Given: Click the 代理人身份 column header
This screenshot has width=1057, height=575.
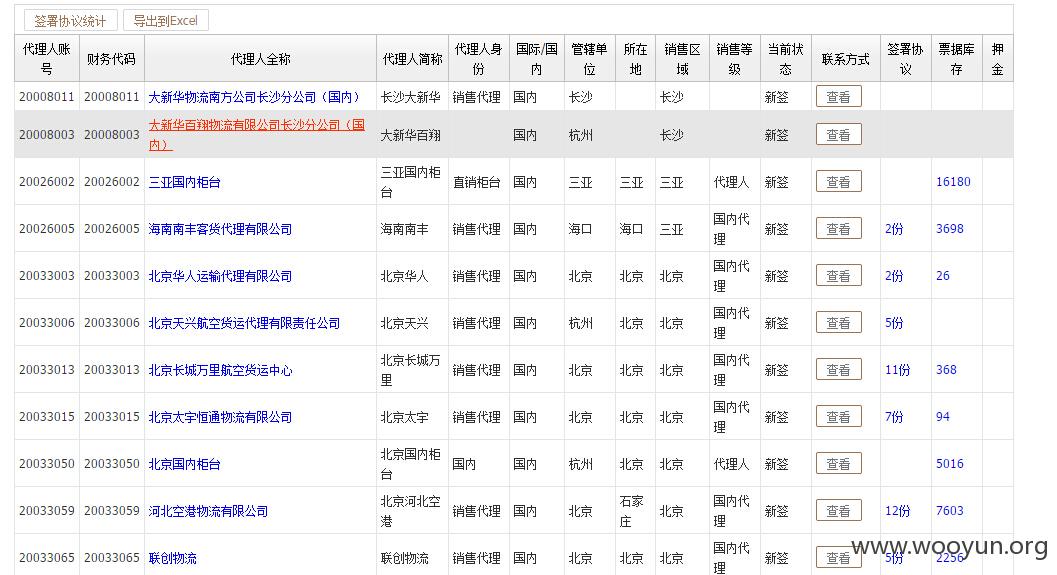Looking at the screenshot, I should [x=479, y=59].
